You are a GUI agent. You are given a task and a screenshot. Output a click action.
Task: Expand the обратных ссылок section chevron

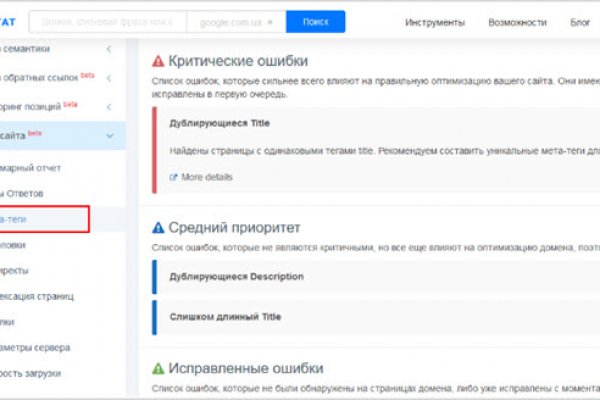[108, 77]
